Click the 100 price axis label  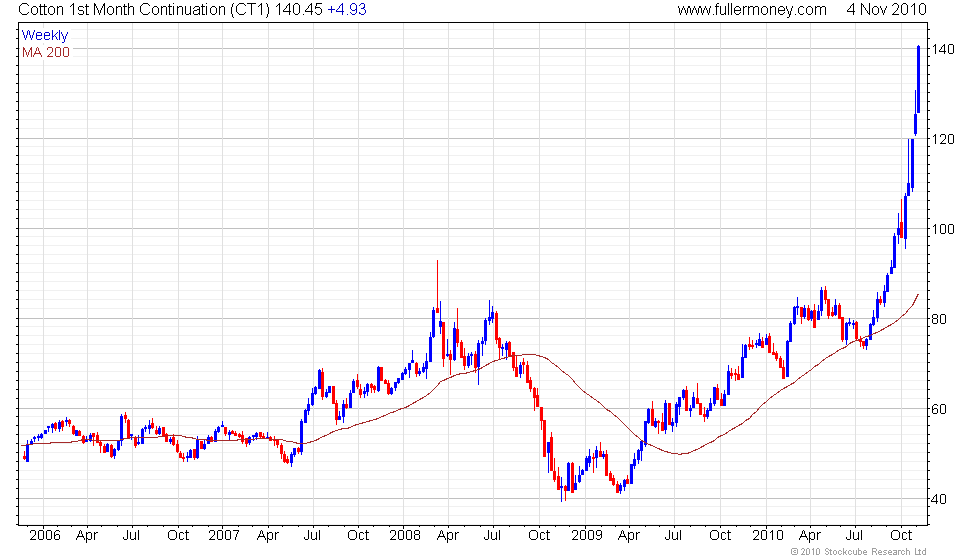943,229
